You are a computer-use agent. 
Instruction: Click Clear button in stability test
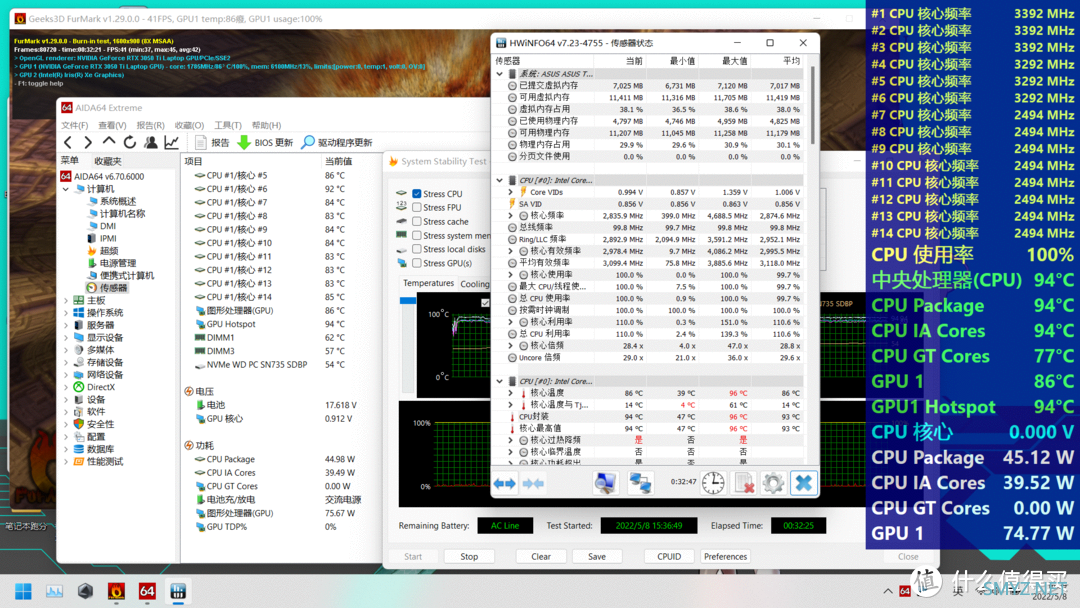coord(541,556)
